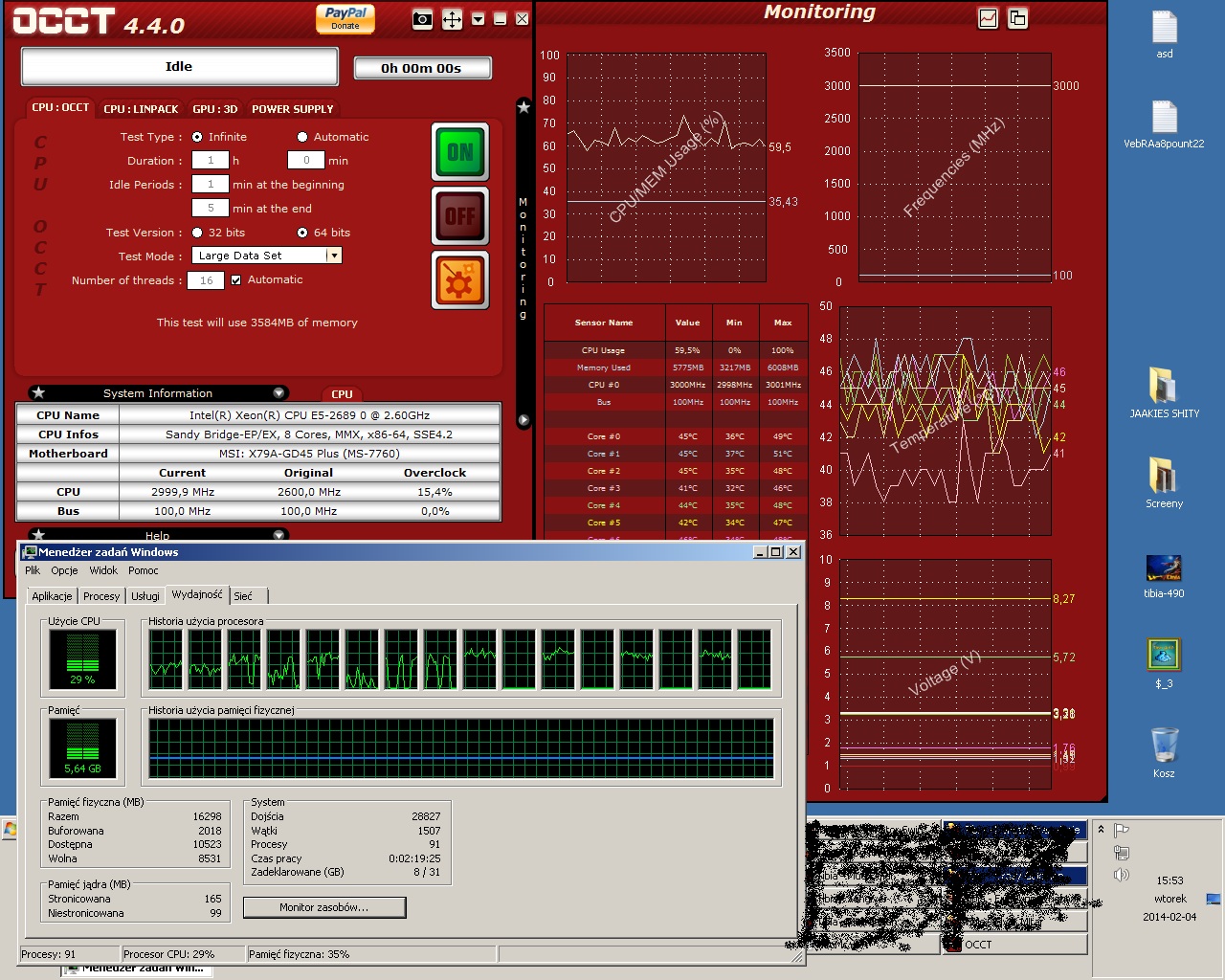Viewport: 1225px width, 980px height.
Task: Select the Automatic test type
Action: point(302,137)
